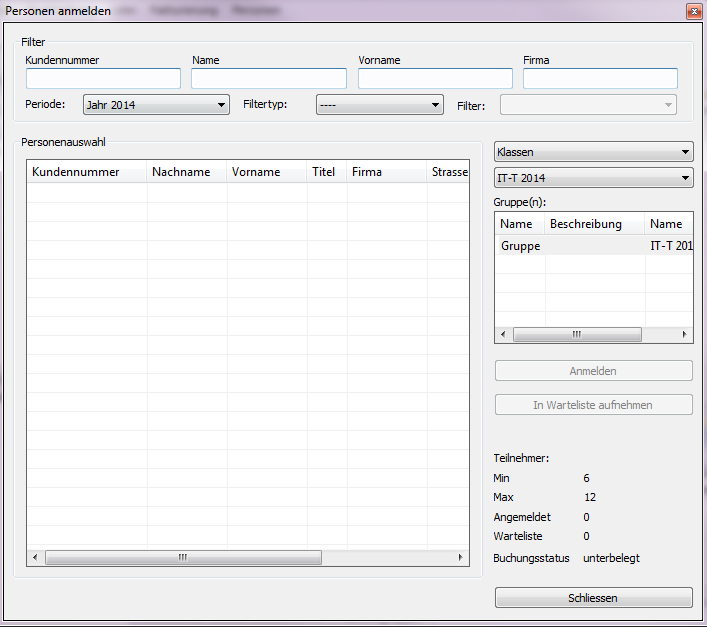Click the Beschreibung column header
Image resolution: width=707 pixels, height=627 pixels.
pos(594,224)
